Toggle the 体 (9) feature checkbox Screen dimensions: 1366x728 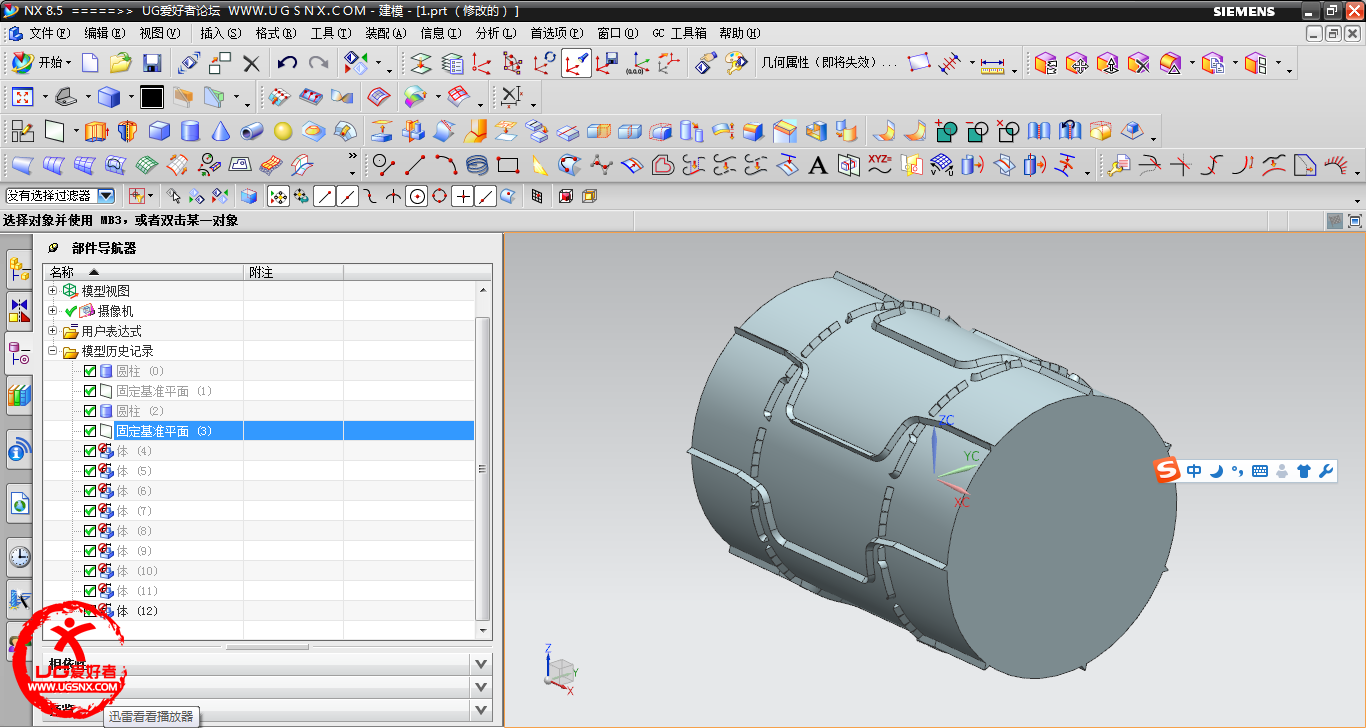pos(90,551)
